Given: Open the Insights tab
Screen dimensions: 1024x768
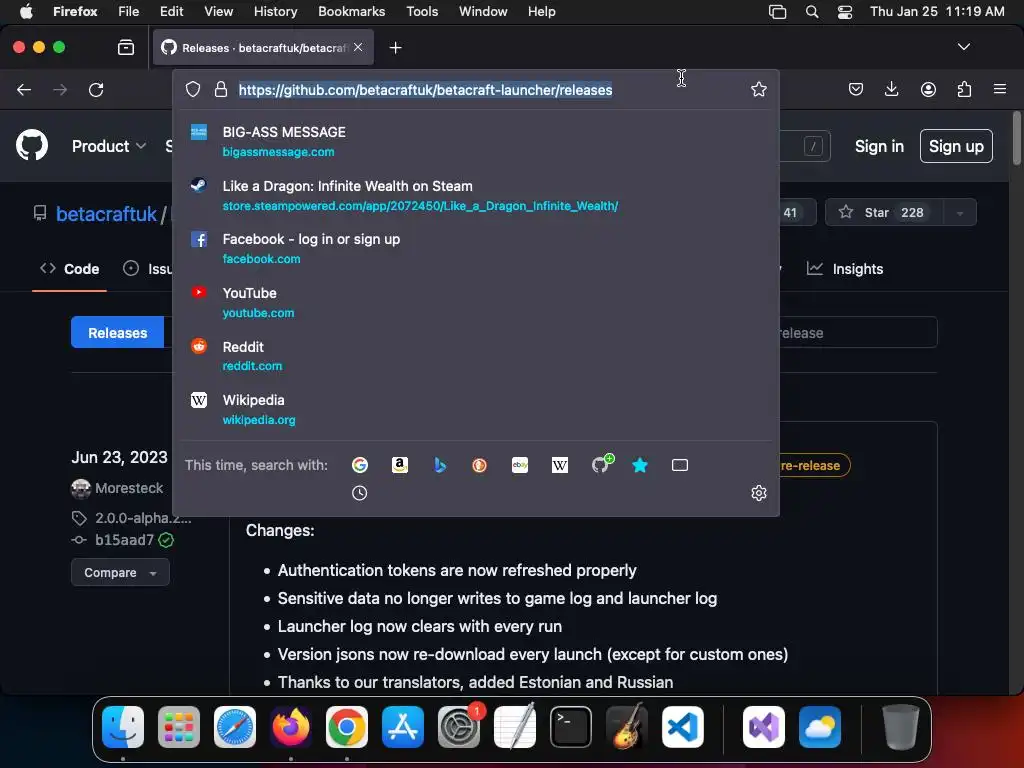Looking at the screenshot, I should (845, 269).
